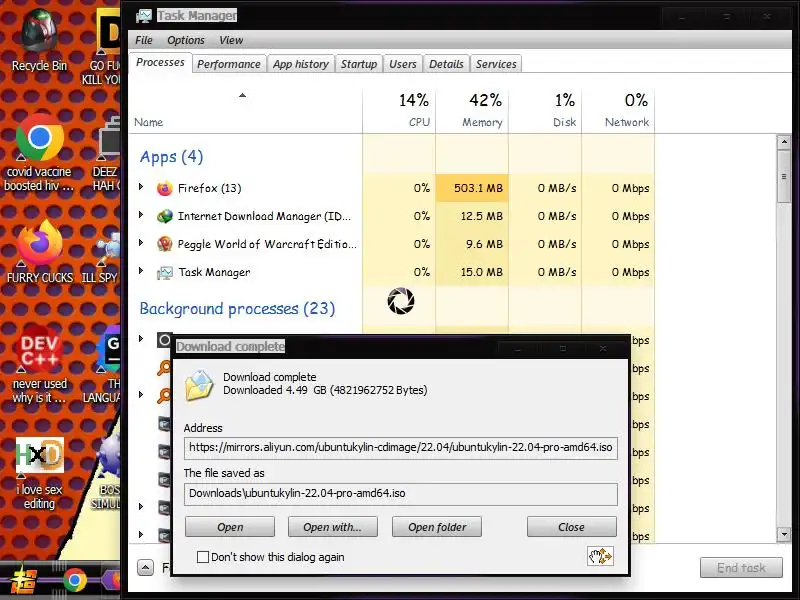This screenshot has height=600, width=800.
Task: Click the scrollbar down arrow in Task Manager
Action: click(x=784, y=534)
